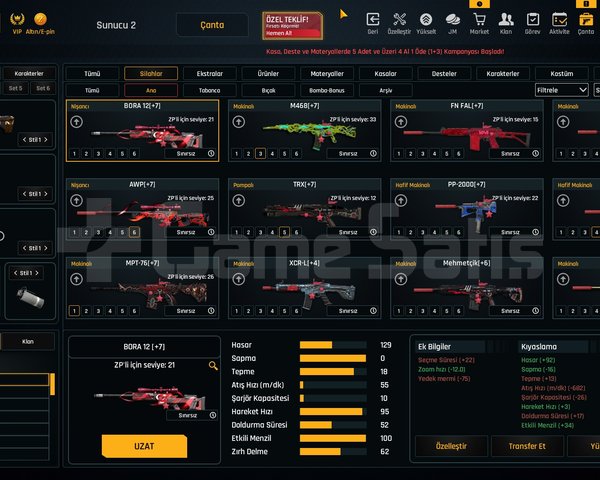This screenshot has height=480, width=600.
Task: Select the FN FAL[+7] weapon card
Action: tap(466, 131)
